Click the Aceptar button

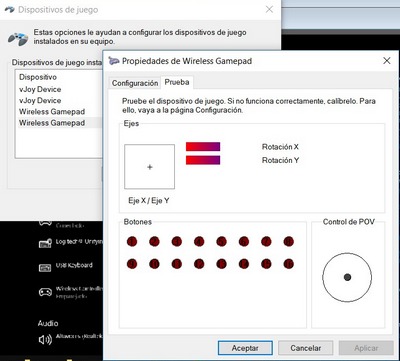click(245, 348)
